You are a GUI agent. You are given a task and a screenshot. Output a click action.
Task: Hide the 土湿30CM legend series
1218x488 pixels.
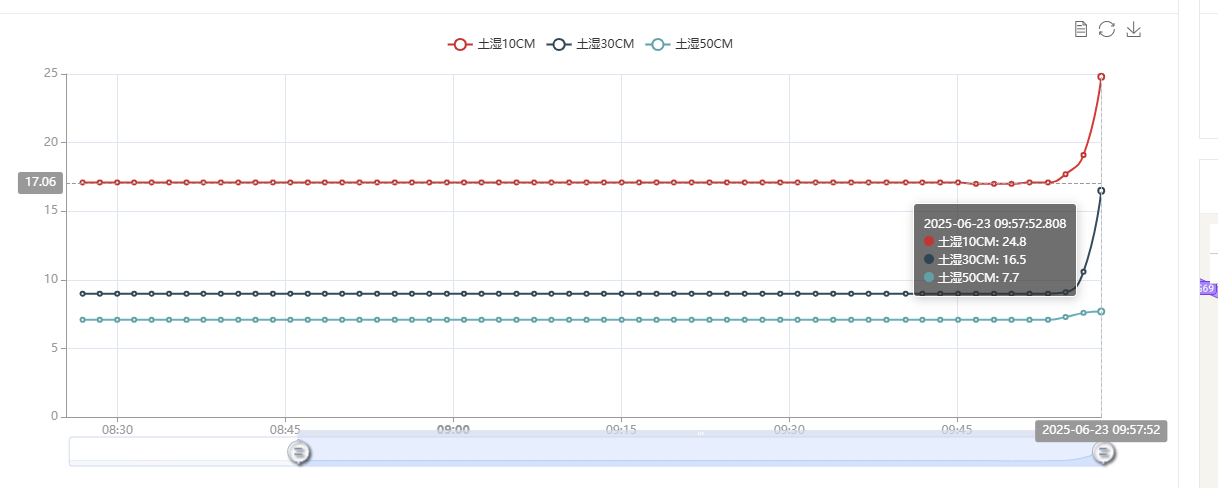click(592, 44)
